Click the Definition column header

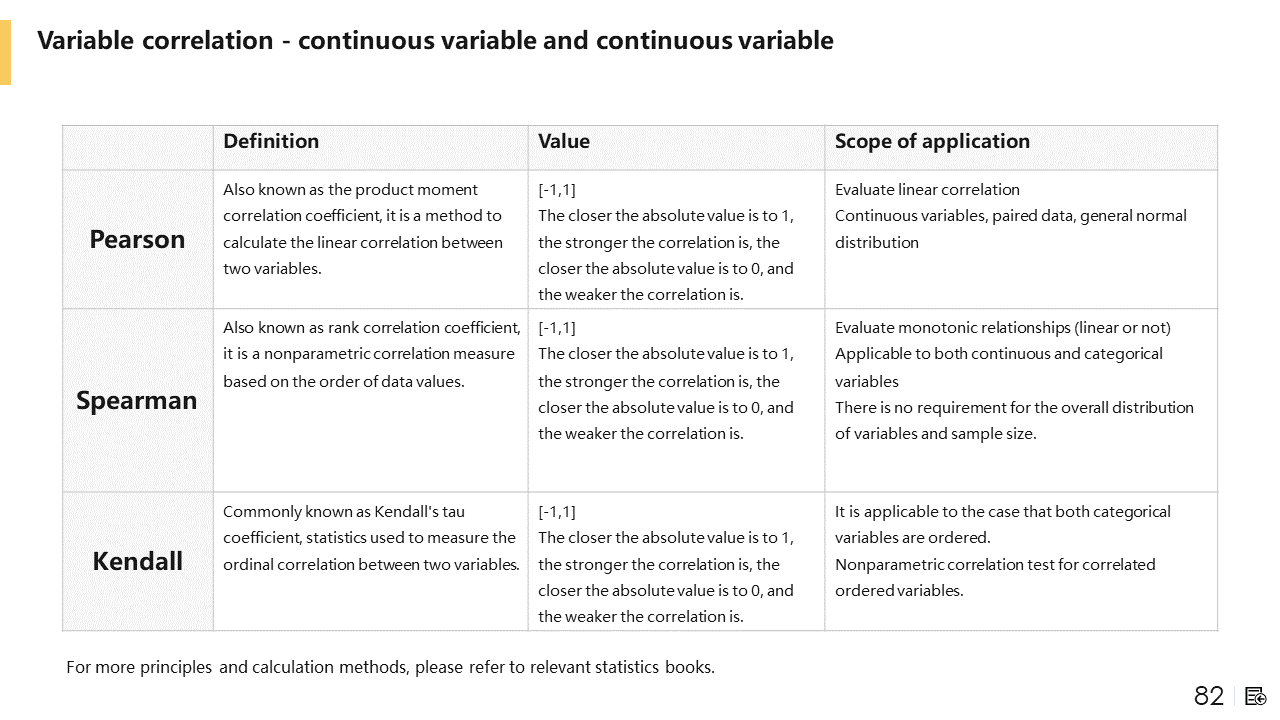[271, 142]
